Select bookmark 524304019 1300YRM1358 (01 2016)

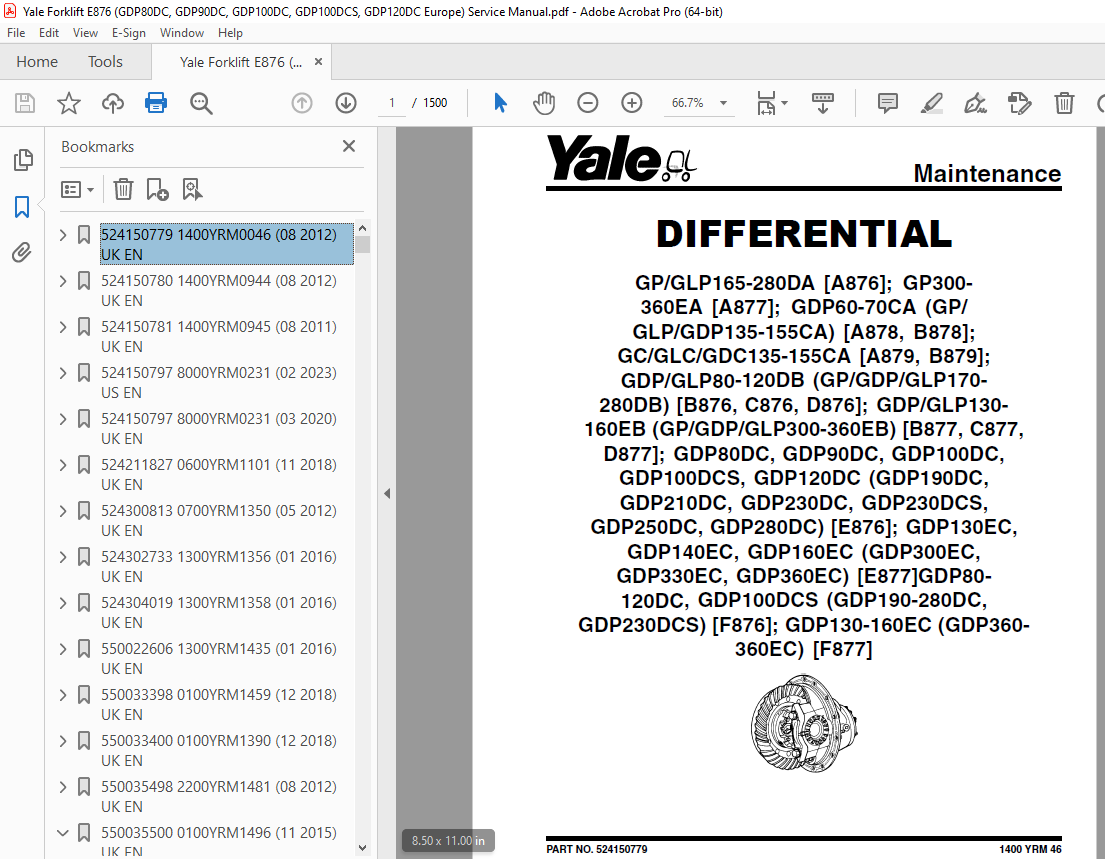pos(218,612)
